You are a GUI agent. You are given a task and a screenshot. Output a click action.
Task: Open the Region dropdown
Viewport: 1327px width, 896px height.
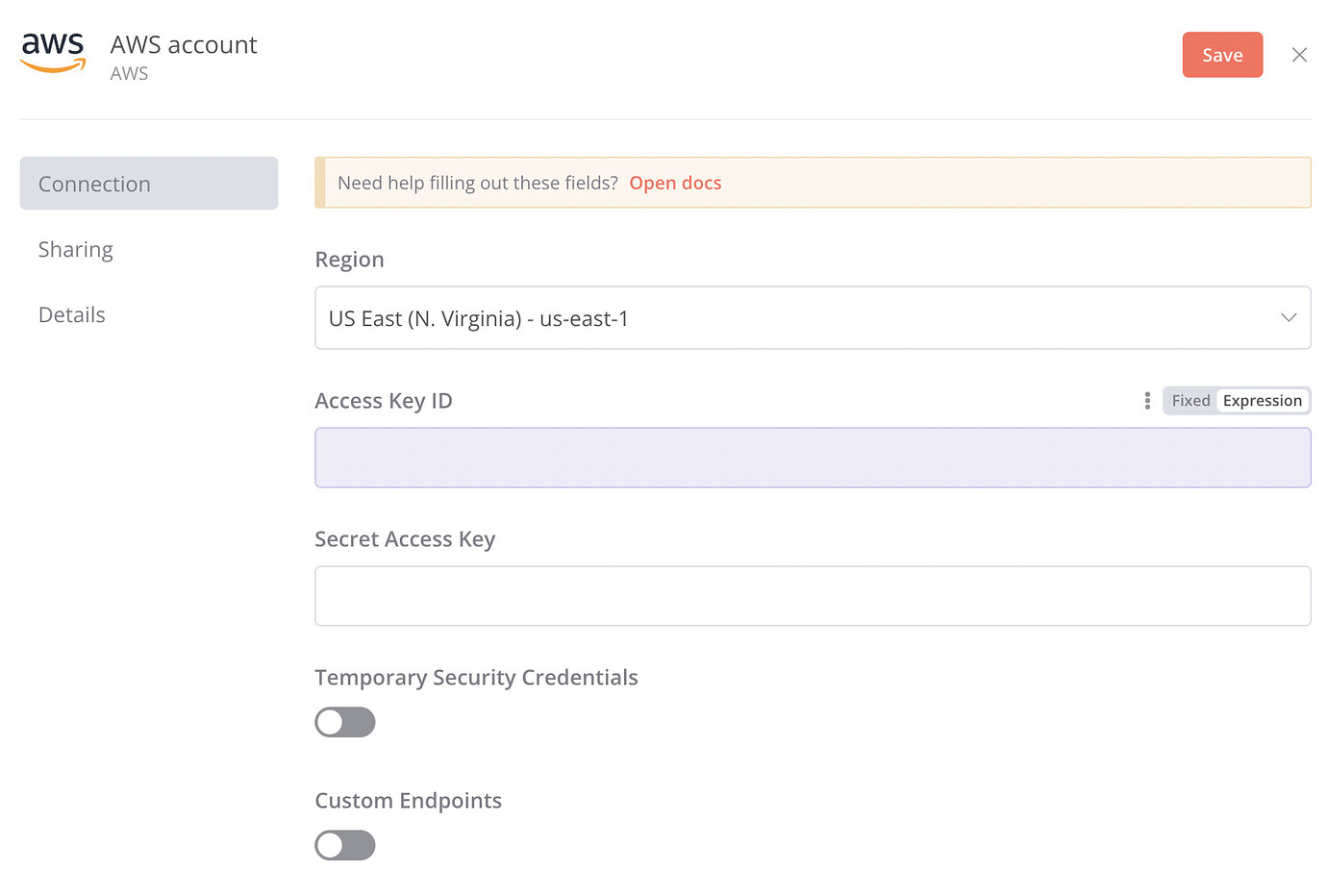(x=813, y=317)
